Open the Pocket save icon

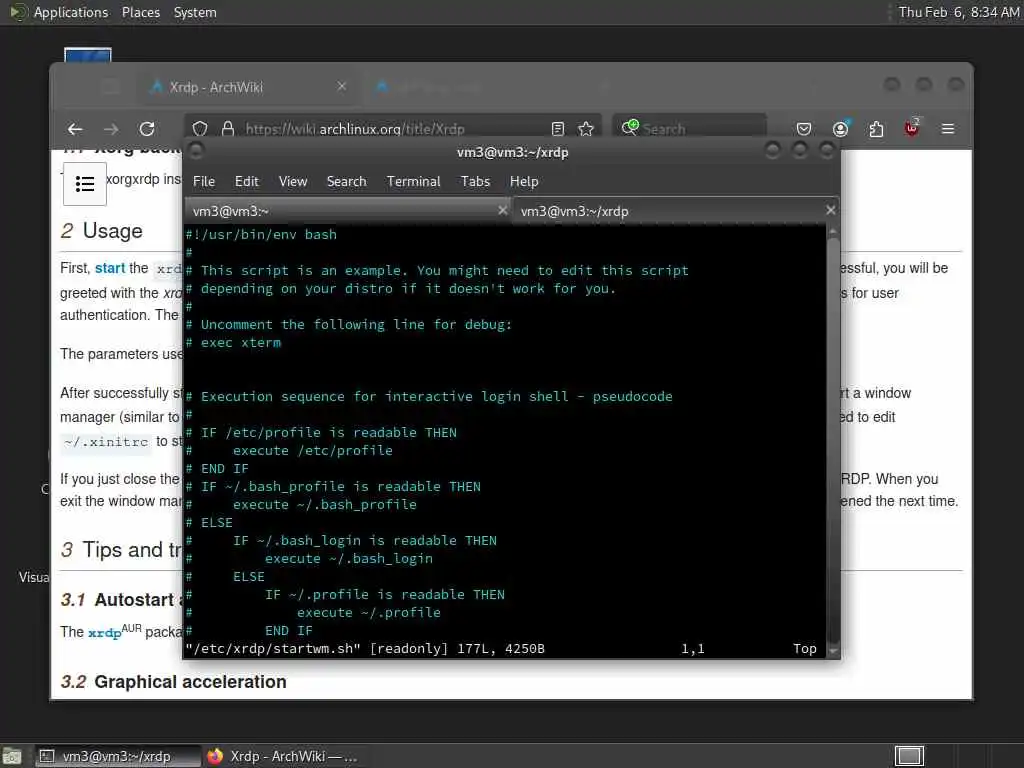coord(804,129)
